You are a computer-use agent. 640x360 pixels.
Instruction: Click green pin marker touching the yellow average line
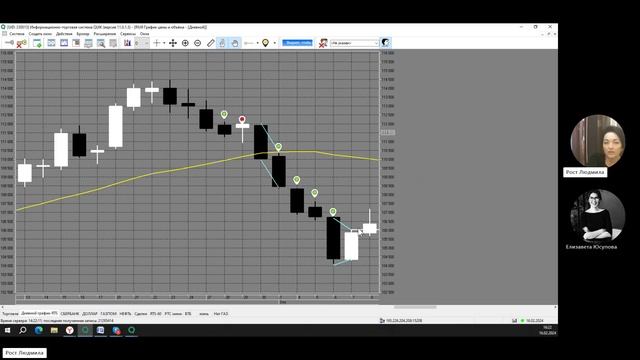point(278,147)
